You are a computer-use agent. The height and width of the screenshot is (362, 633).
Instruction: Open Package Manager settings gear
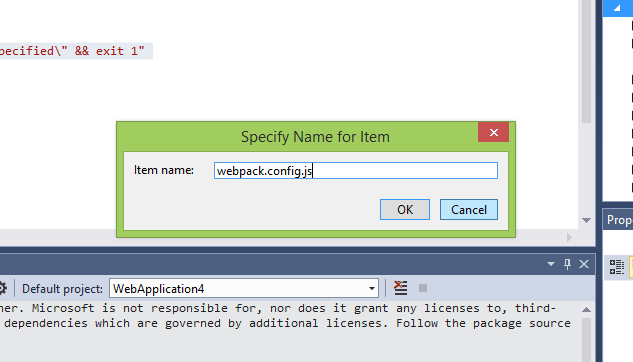point(2,288)
